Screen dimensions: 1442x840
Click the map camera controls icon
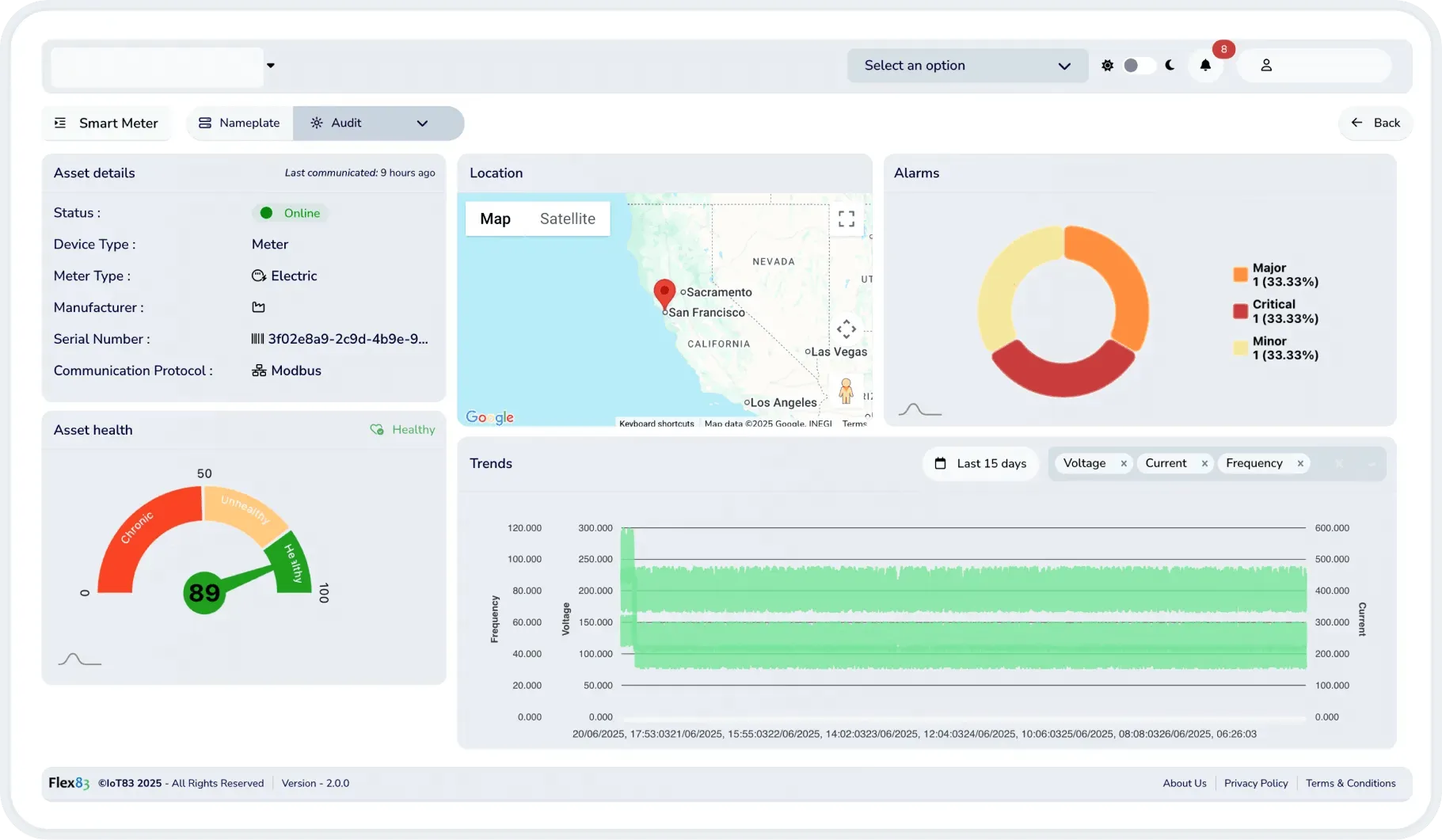(x=847, y=329)
